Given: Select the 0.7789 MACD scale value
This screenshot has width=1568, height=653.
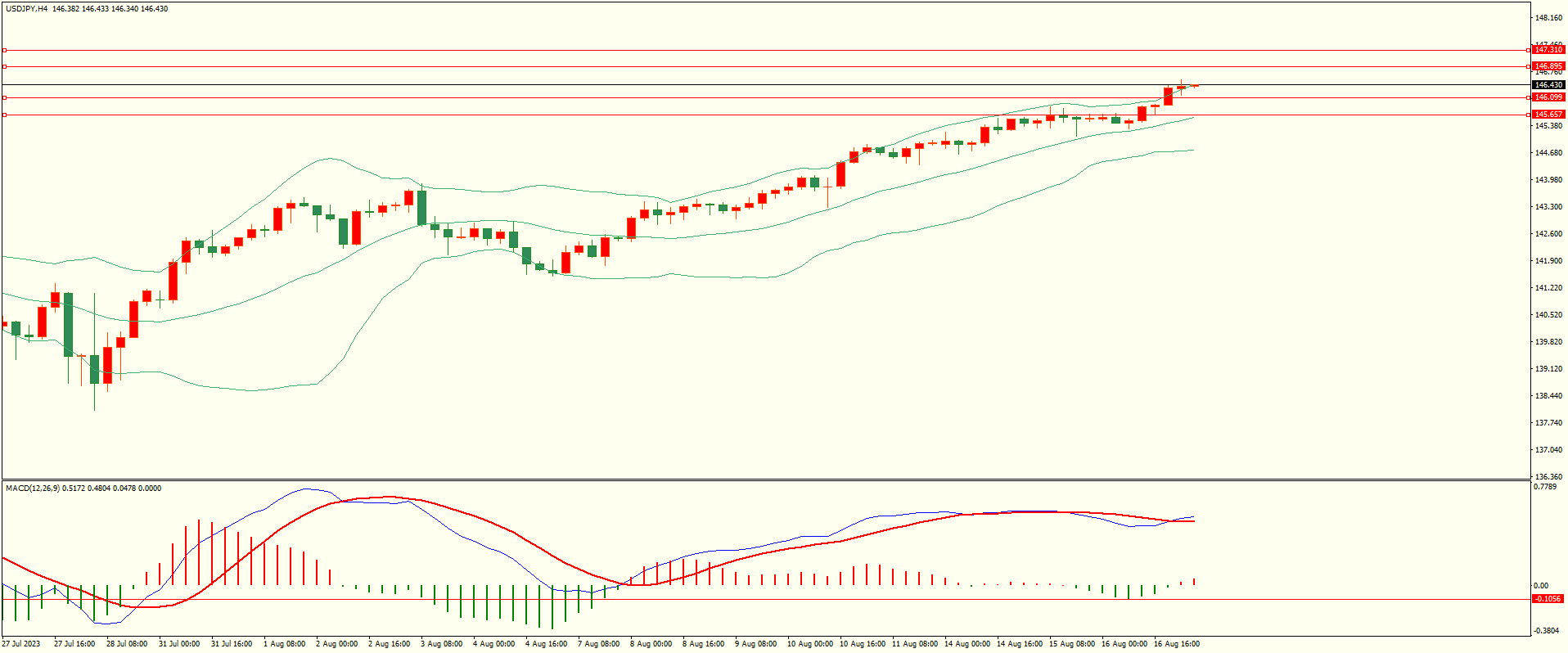Looking at the screenshot, I should click(x=1545, y=487).
